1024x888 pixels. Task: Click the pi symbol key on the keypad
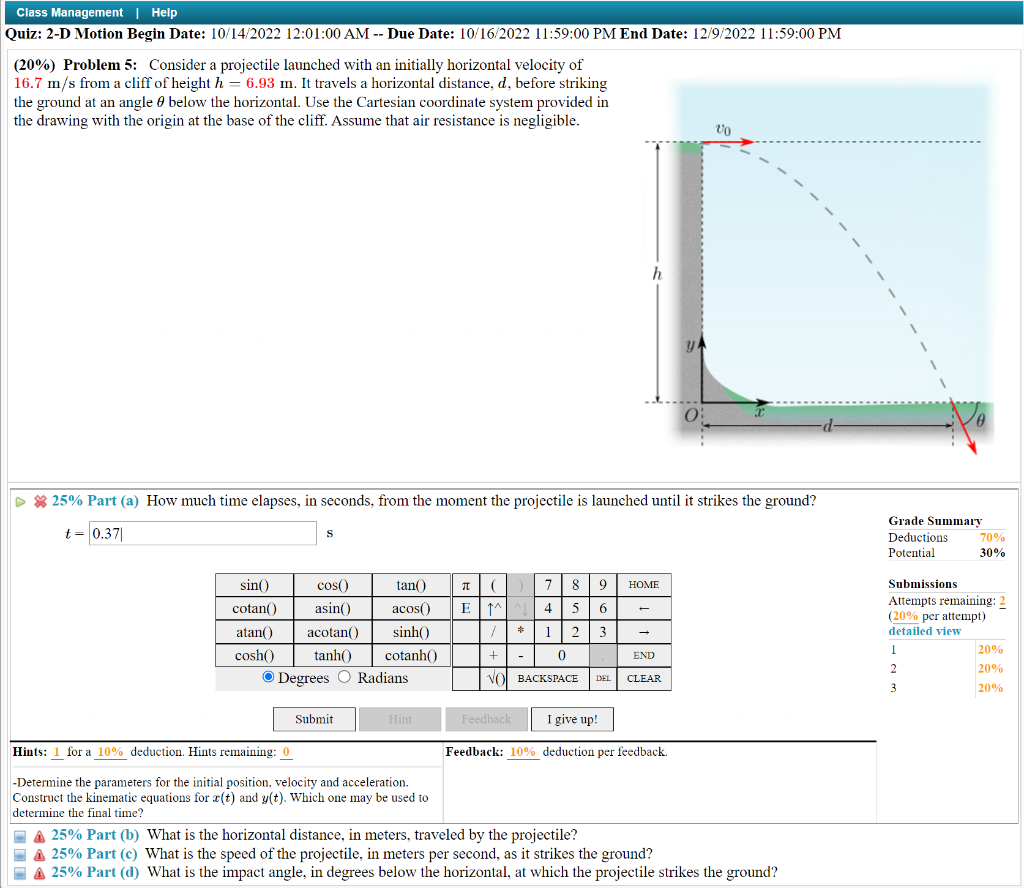click(465, 585)
